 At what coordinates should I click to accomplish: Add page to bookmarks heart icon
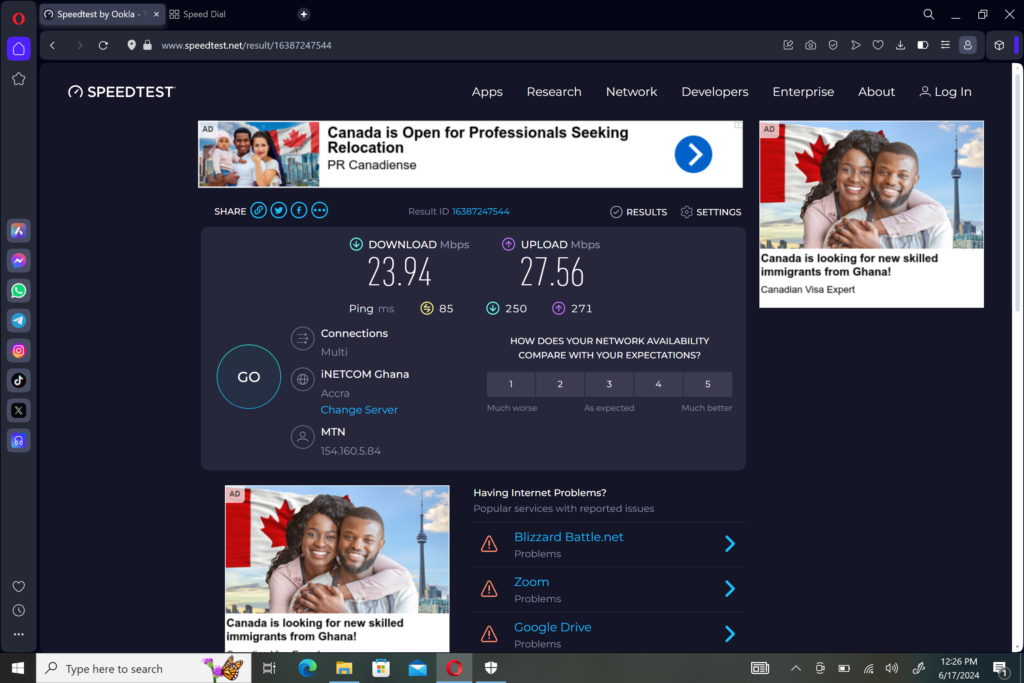(x=878, y=45)
